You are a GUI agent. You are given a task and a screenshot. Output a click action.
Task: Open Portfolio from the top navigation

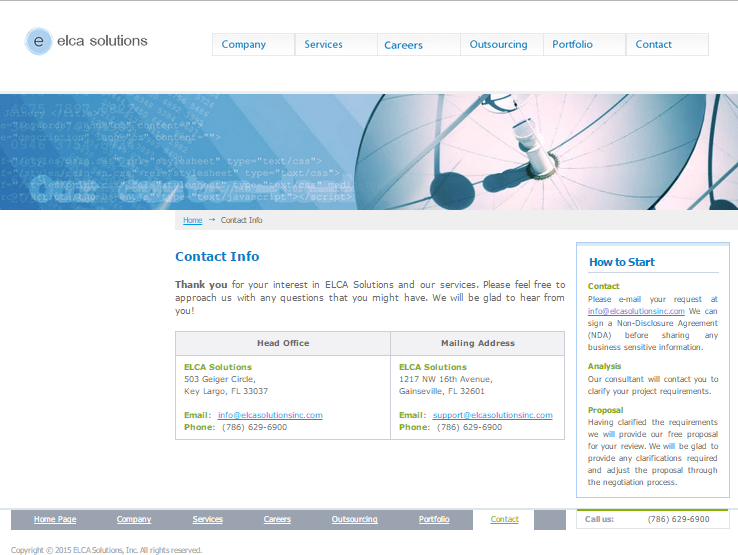click(572, 44)
